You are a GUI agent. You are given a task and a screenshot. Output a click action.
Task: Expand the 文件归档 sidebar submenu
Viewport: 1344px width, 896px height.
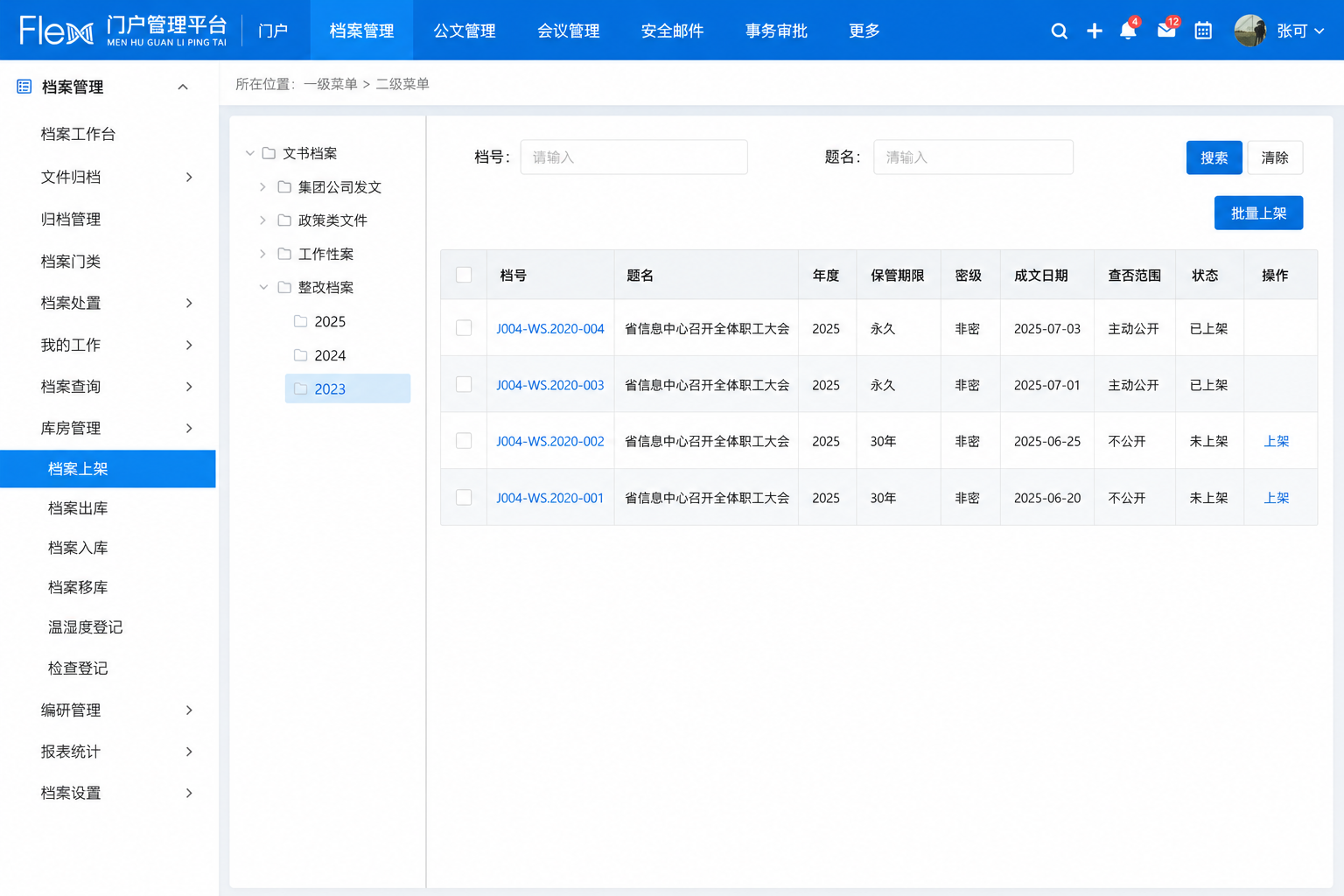click(189, 177)
